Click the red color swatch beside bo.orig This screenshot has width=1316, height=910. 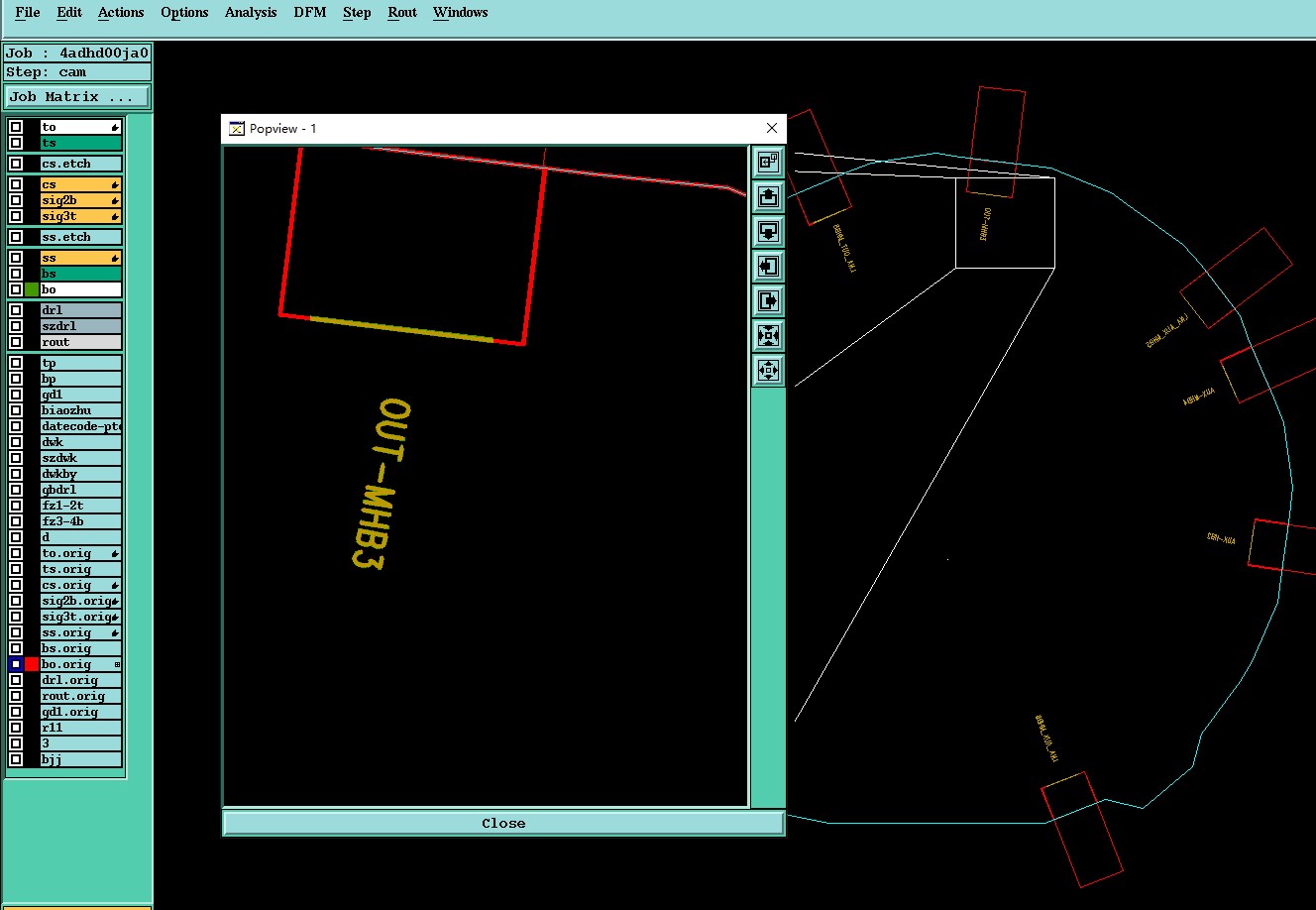(32, 664)
